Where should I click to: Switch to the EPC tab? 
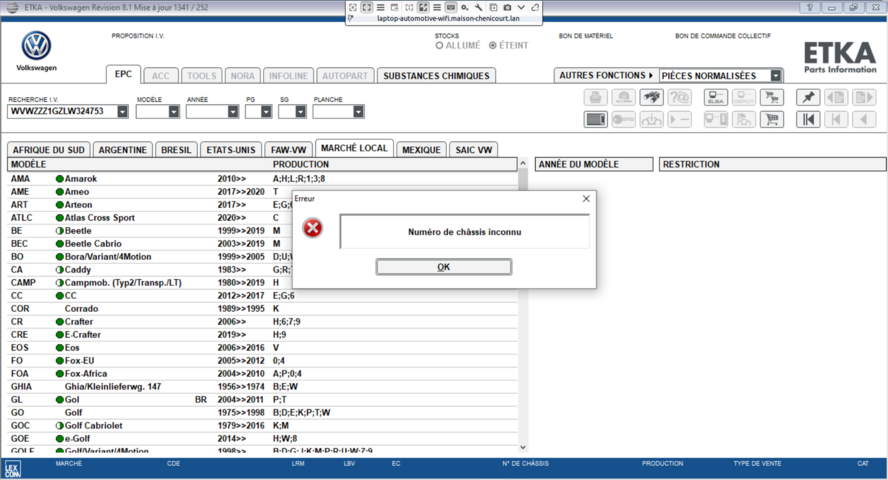[123, 74]
